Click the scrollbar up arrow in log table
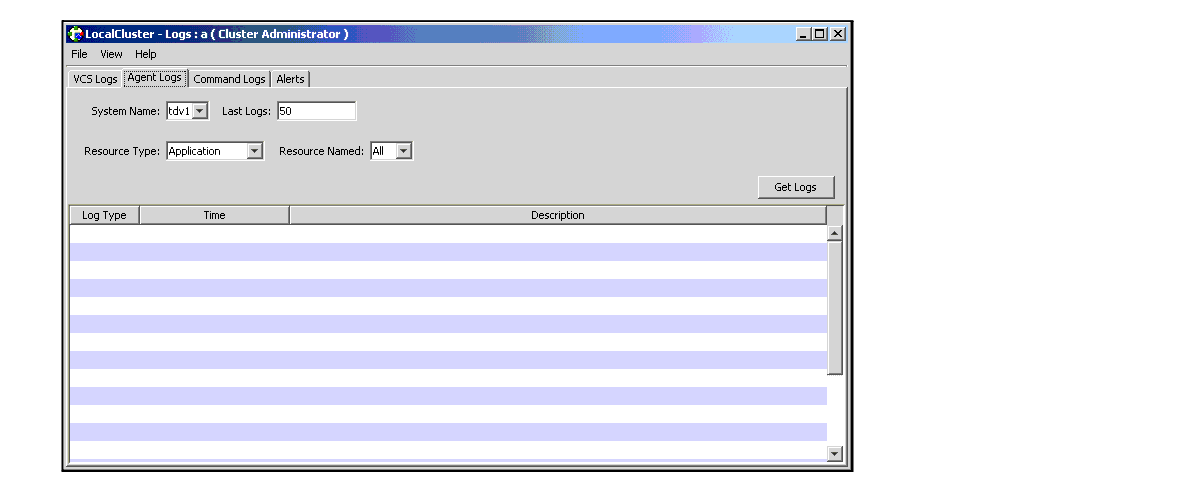1192x492 pixels. tap(835, 233)
